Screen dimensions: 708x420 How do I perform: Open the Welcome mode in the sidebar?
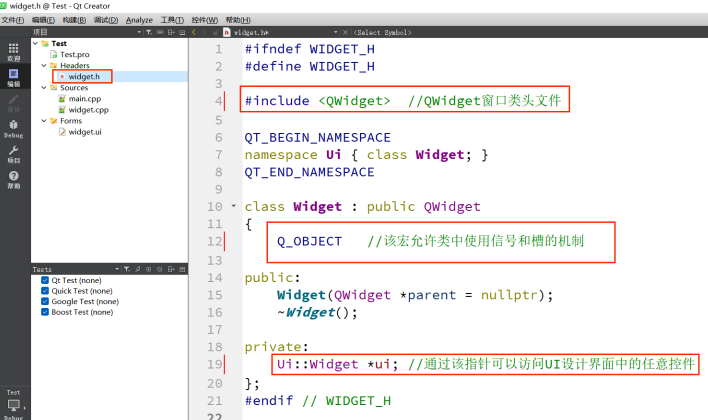coord(14,52)
